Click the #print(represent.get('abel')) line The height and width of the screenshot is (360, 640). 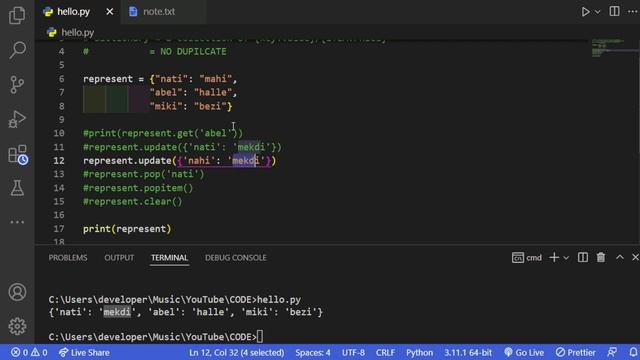tap(163, 133)
